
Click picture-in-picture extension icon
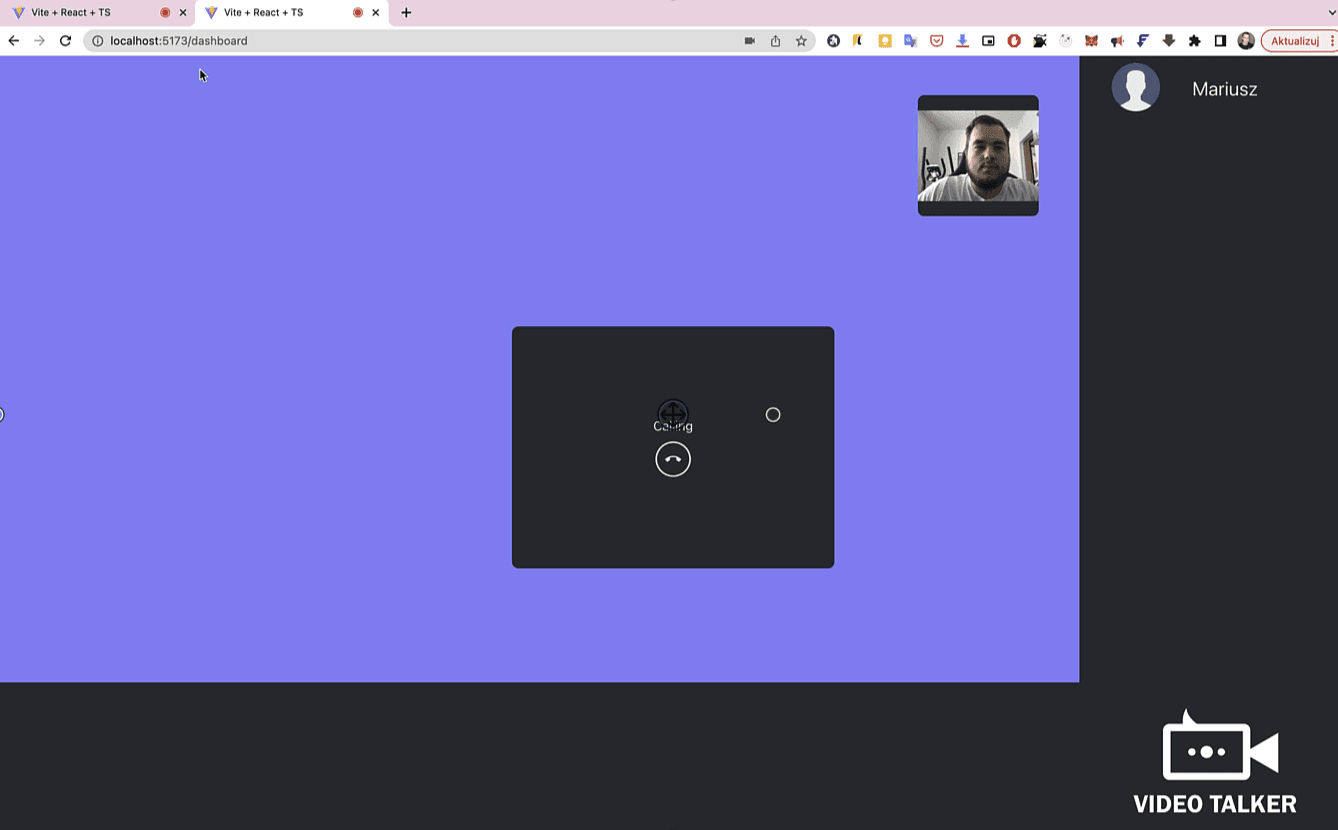988,41
